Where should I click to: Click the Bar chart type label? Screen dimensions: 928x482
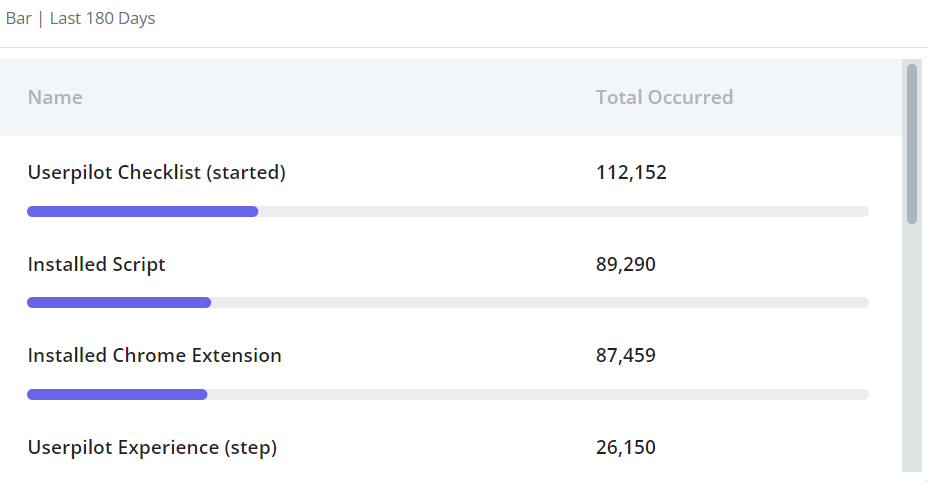(18, 18)
